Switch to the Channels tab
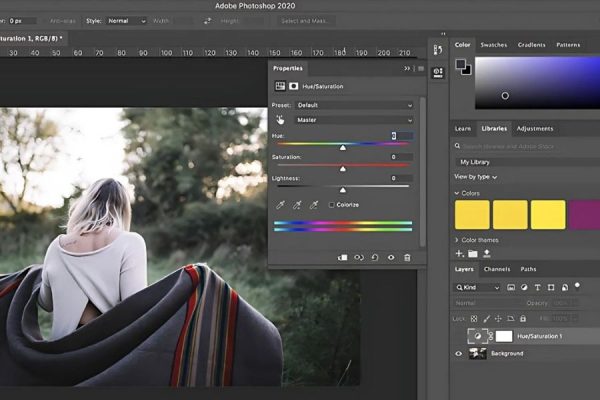The width and height of the screenshot is (600, 400). tap(497, 269)
